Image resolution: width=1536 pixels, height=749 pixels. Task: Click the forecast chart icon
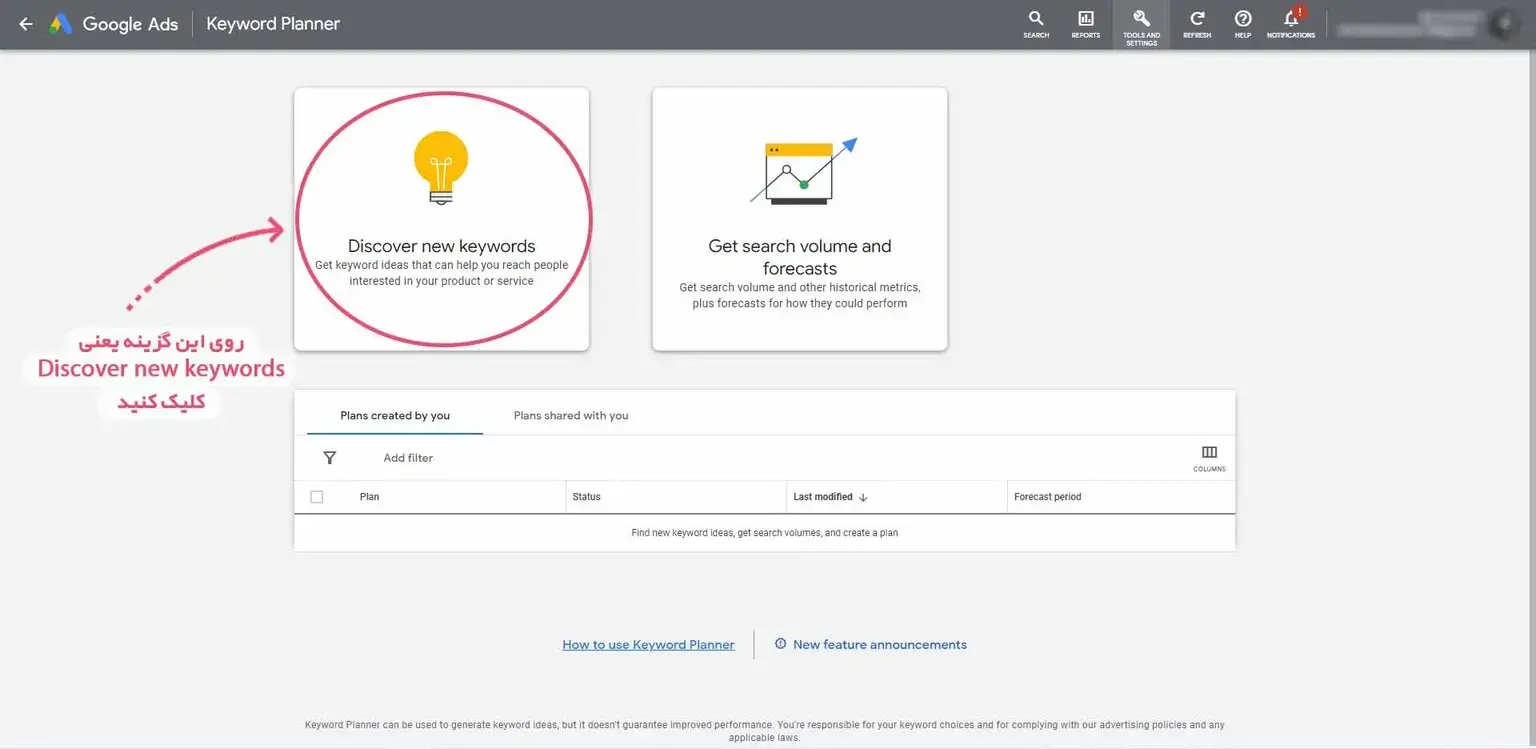click(x=803, y=171)
